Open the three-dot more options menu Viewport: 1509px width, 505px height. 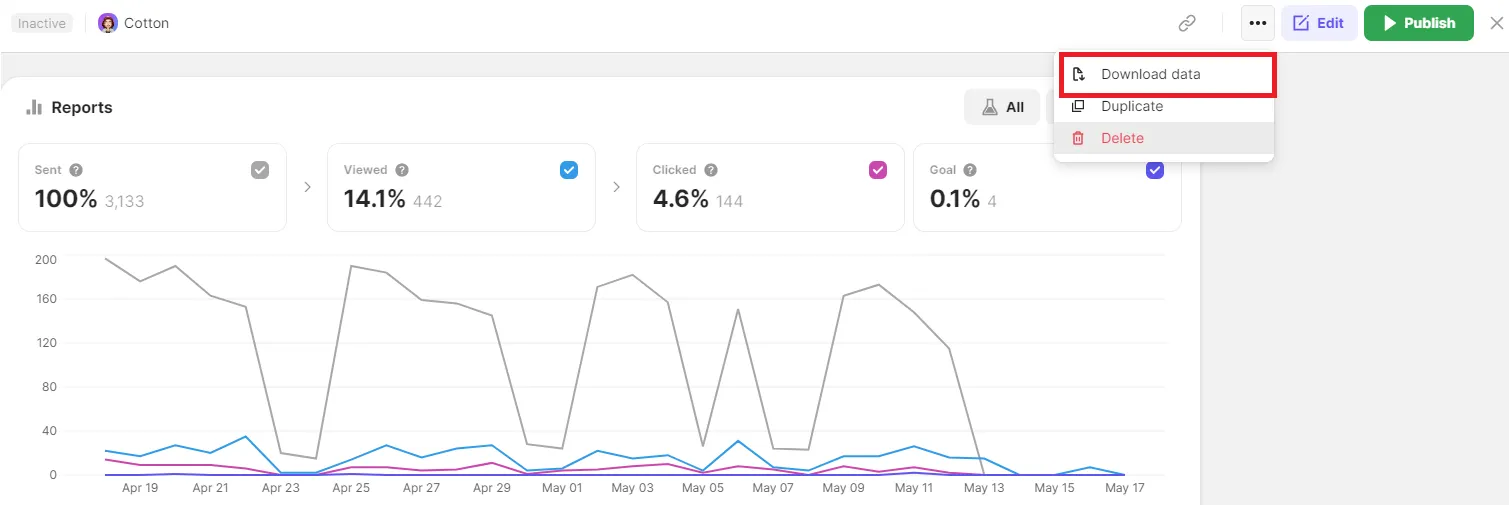tap(1258, 23)
